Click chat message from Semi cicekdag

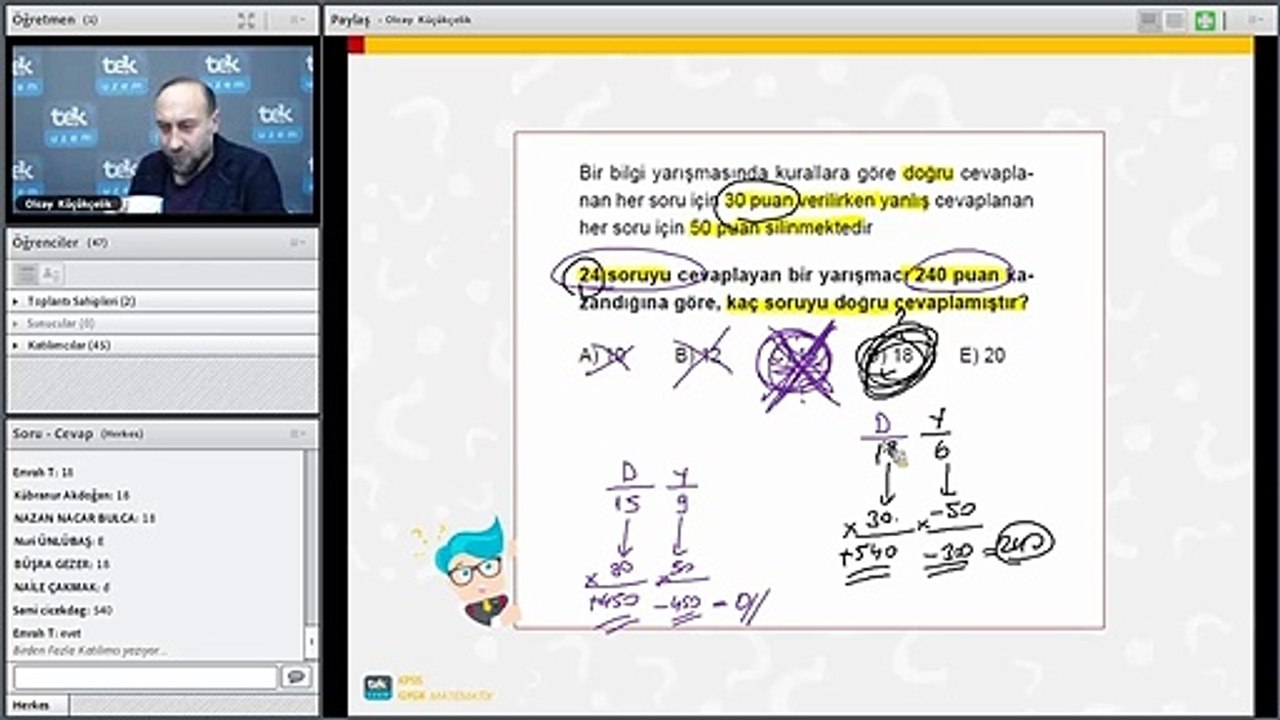(x=62, y=610)
